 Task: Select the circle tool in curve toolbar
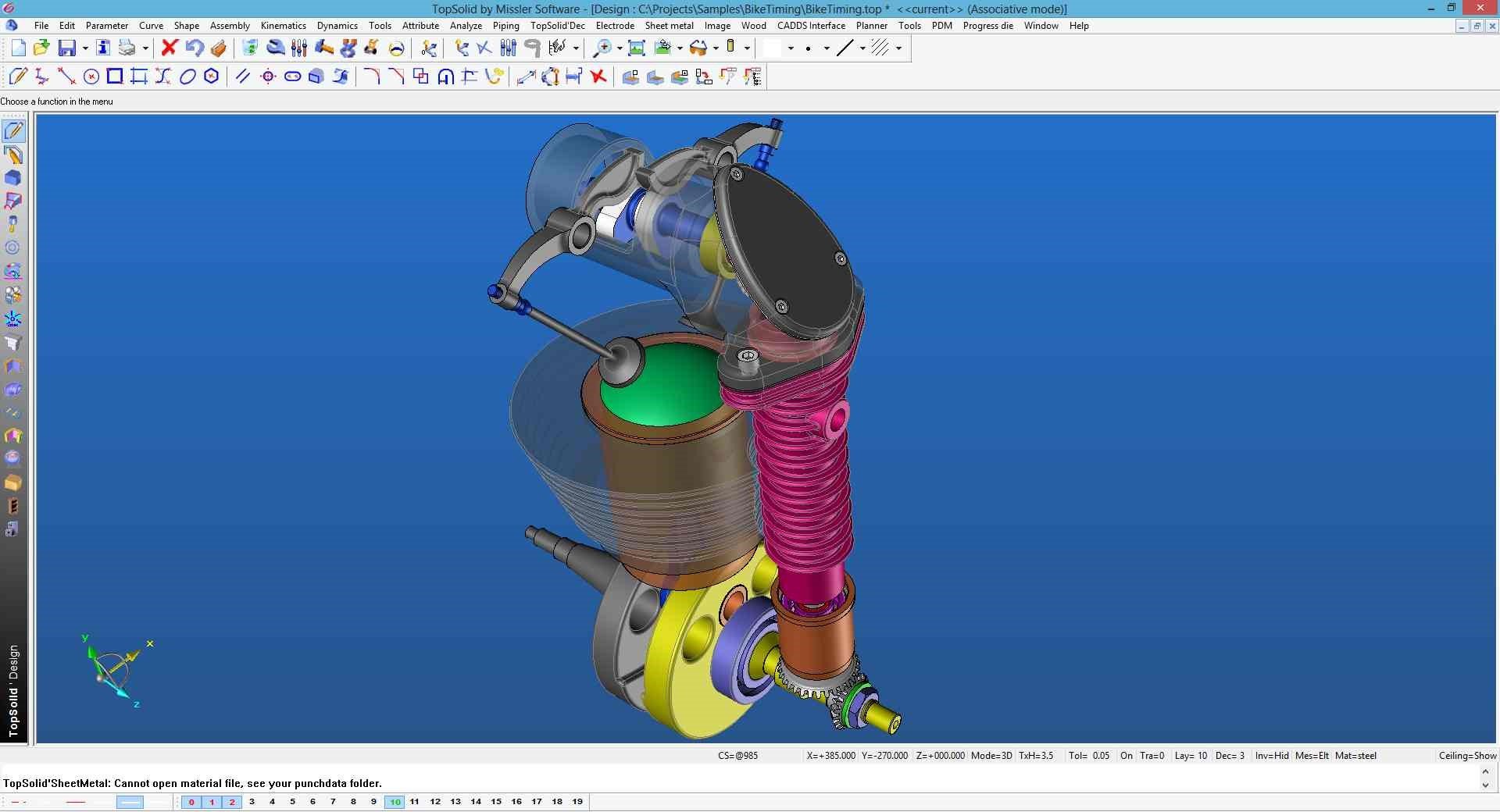(x=91, y=77)
